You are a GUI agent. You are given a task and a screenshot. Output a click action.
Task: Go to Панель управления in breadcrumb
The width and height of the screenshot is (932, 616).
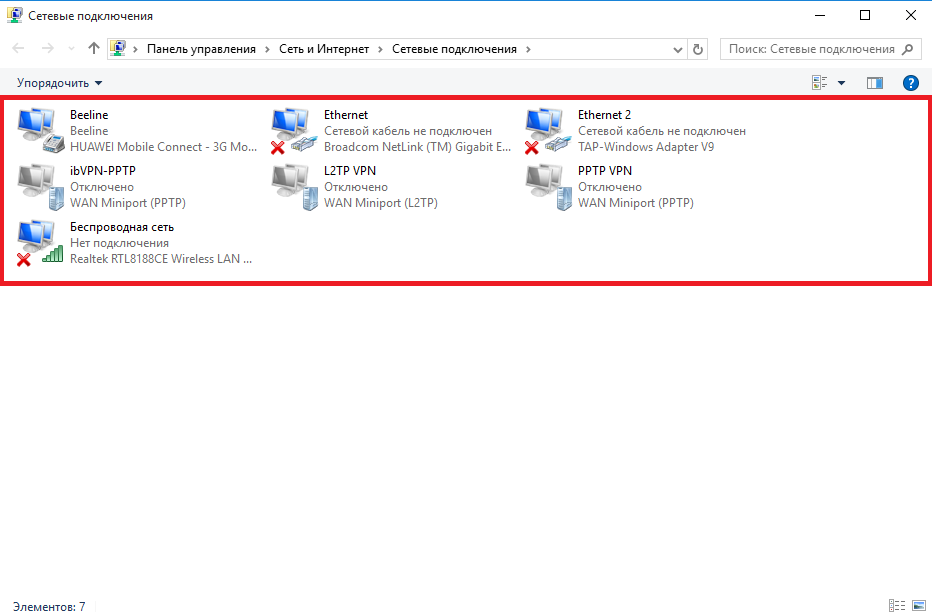point(201,49)
